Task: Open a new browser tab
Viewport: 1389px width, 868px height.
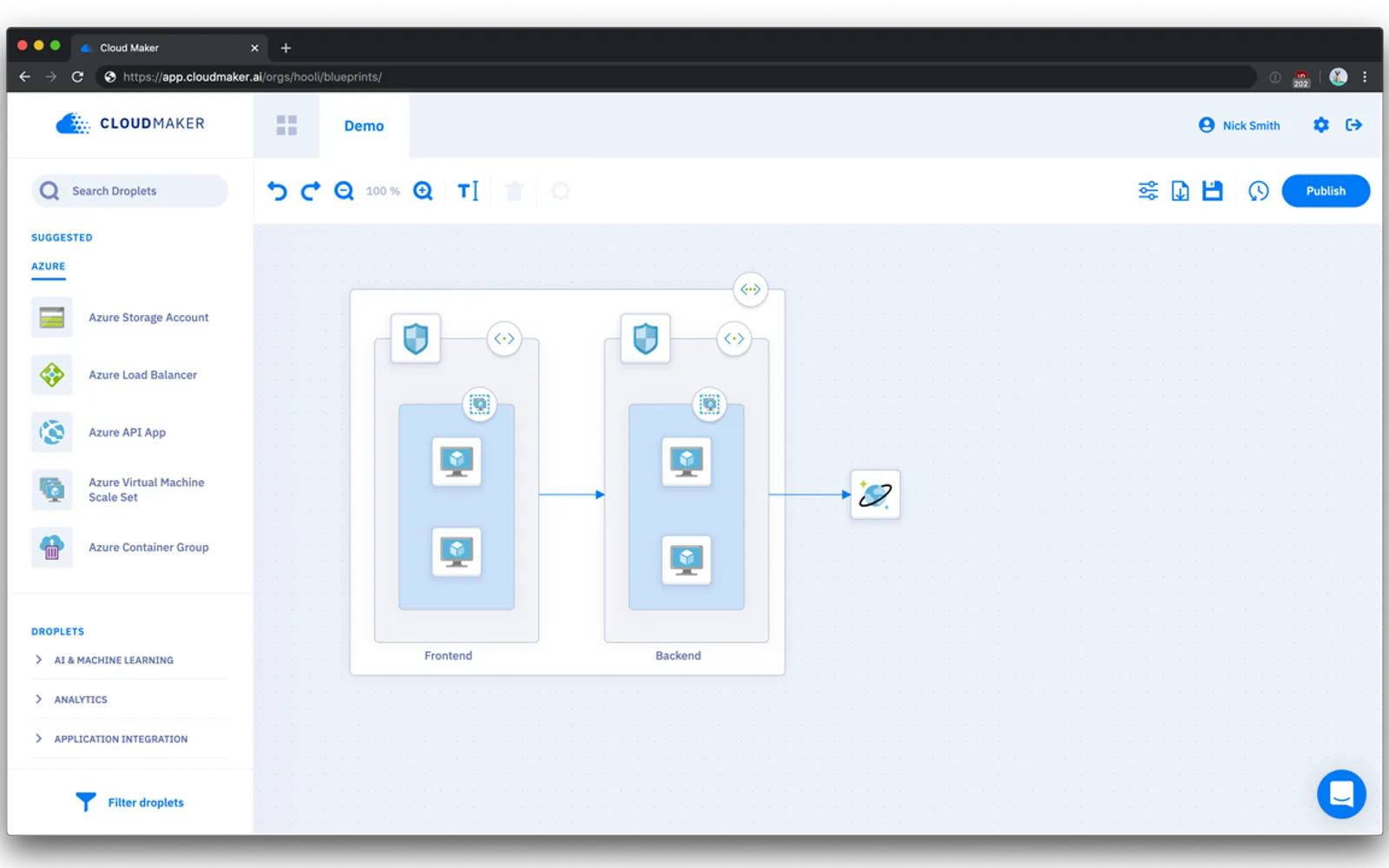Action: pyautogui.click(x=286, y=48)
